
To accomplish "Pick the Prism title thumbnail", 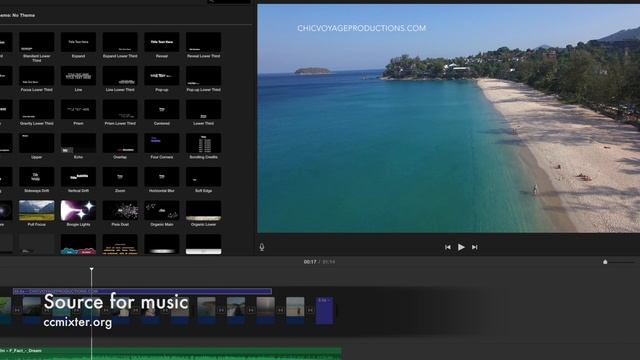I will click(x=78, y=110).
